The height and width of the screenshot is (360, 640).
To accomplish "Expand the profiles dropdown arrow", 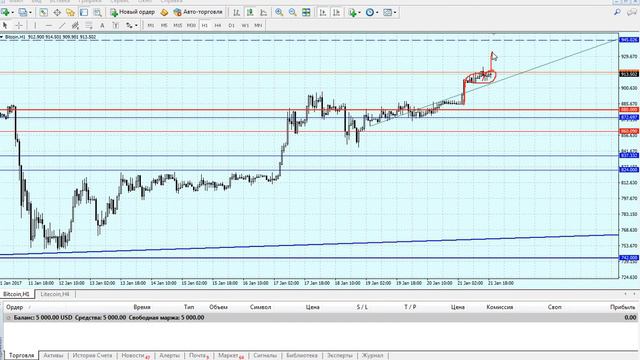I will (x=30, y=13).
